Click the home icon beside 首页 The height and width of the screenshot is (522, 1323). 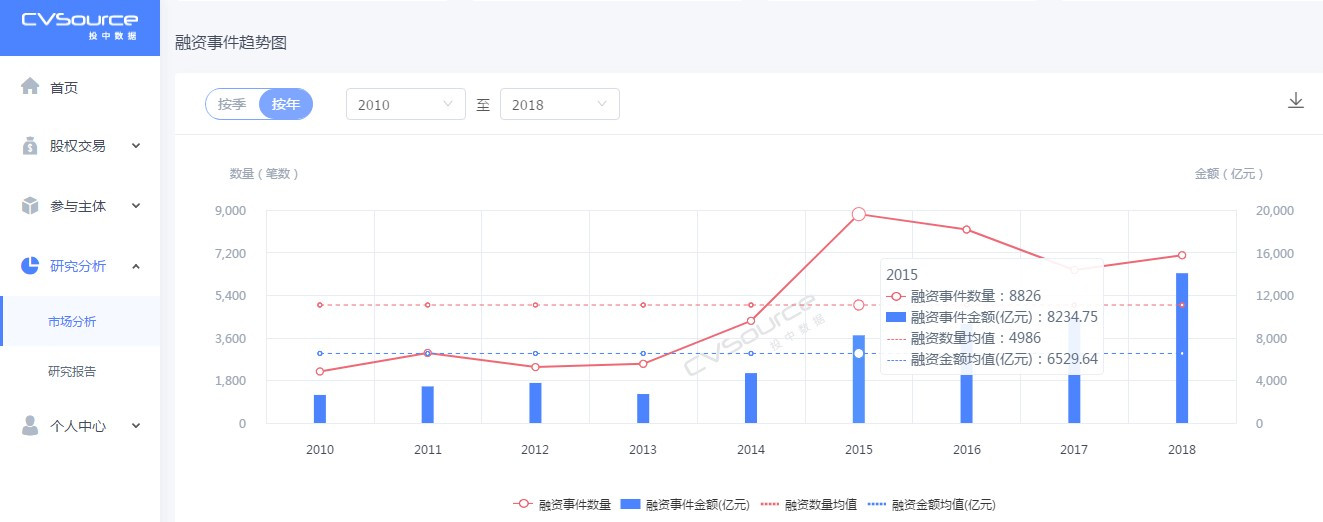30,87
